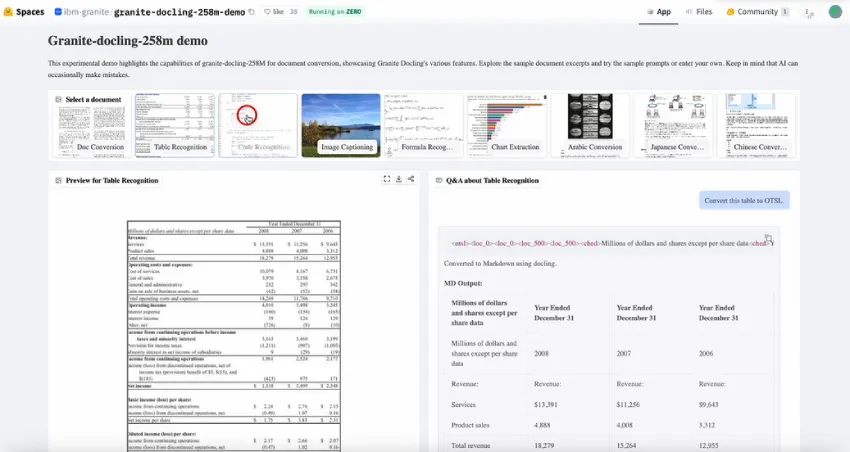Viewport: 850px width, 452px height.
Task: Copy the OTSL code output
Action: coord(768,237)
